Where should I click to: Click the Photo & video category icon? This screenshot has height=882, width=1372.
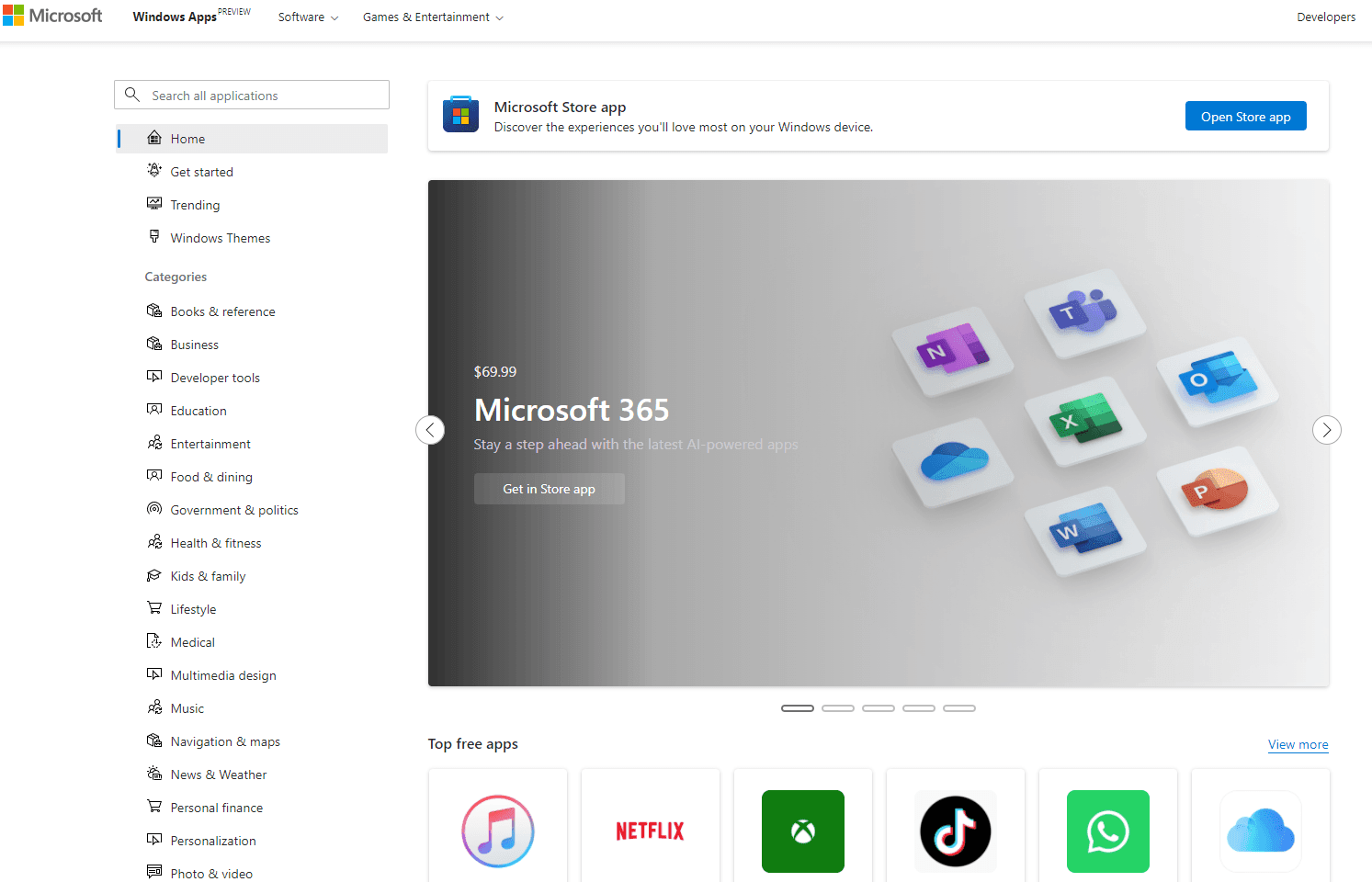[x=154, y=873]
